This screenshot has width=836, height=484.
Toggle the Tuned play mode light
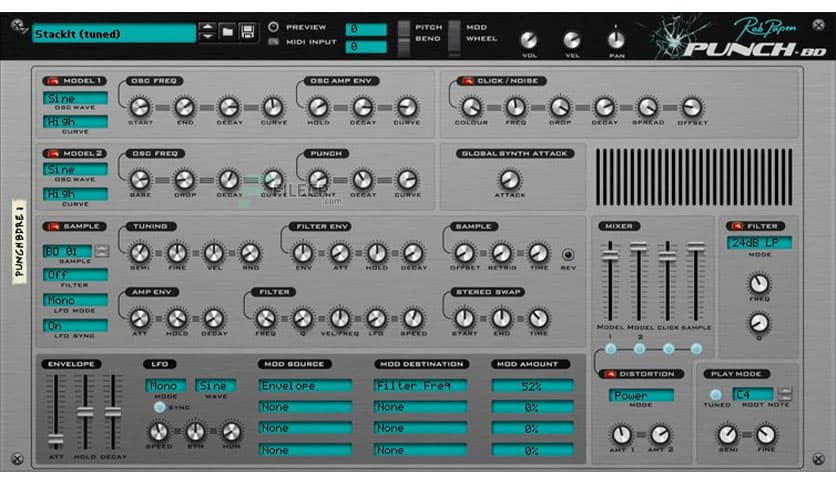pyautogui.click(x=716, y=394)
